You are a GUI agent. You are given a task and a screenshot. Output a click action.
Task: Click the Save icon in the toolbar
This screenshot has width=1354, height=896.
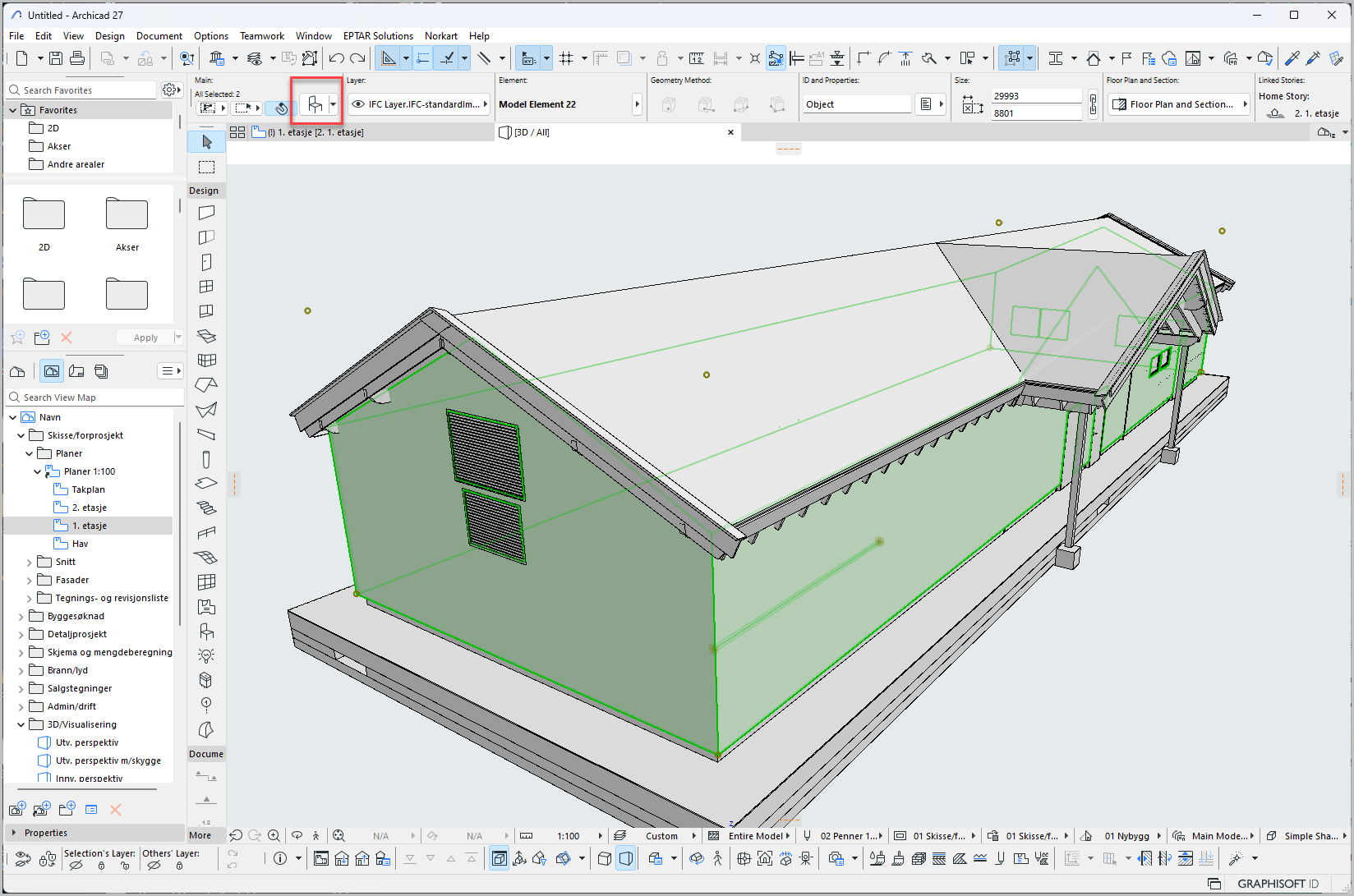[x=55, y=58]
